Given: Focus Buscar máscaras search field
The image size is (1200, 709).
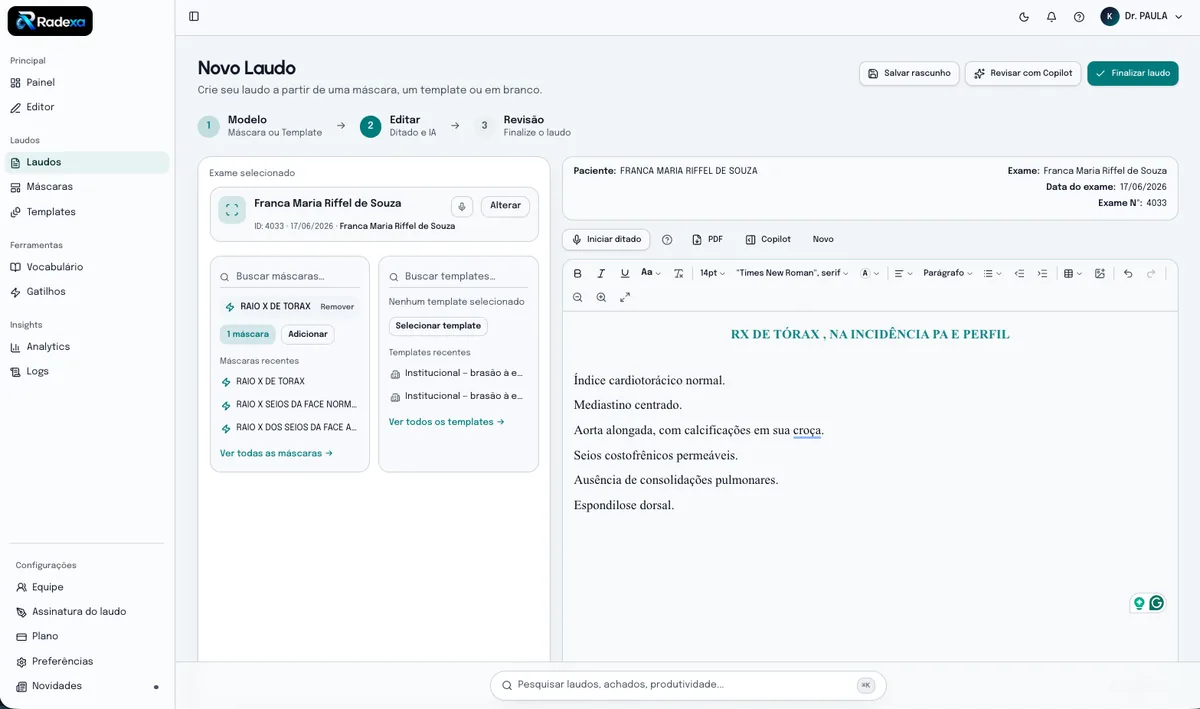Looking at the screenshot, I should [x=290, y=276].
